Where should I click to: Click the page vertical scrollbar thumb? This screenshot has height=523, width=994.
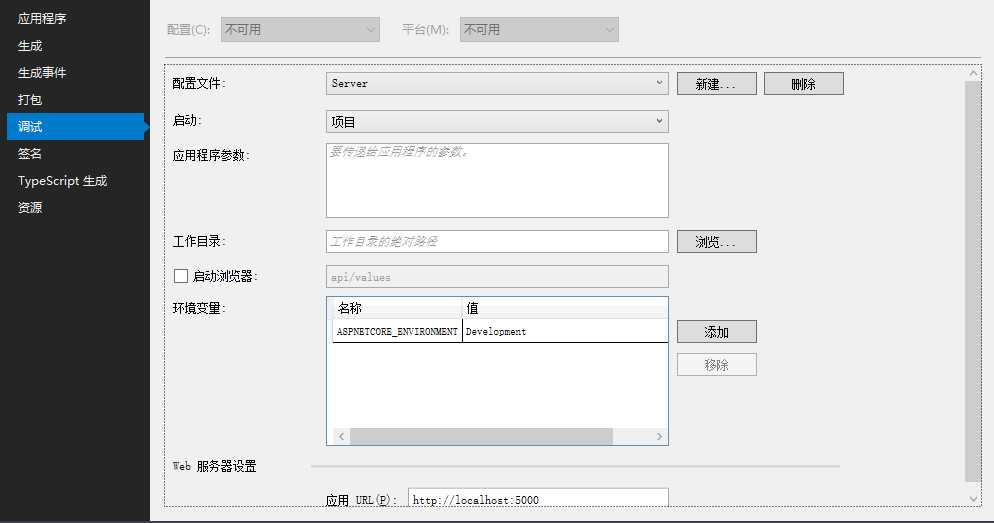tap(973, 281)
